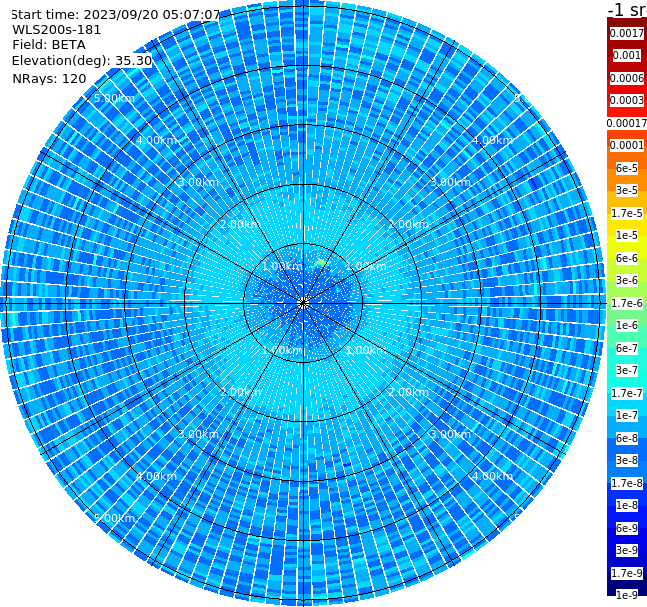Select the 2.00km ring label in upper-right quadrant
This screenshot has height=607, width=647.
[409, 224]
